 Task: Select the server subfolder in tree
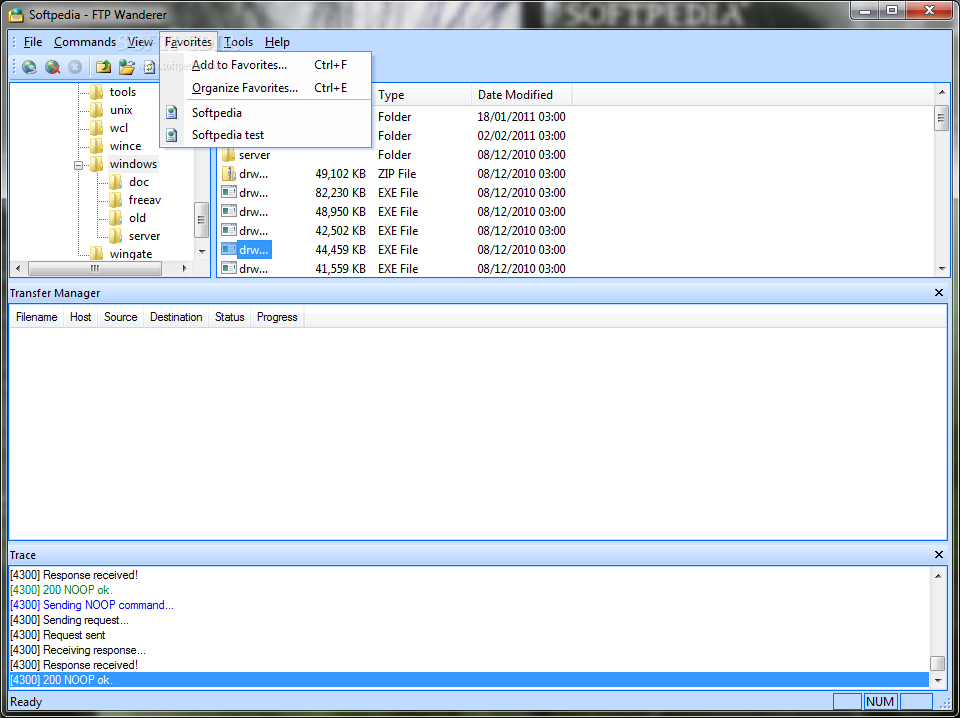[x=144, y=236]
